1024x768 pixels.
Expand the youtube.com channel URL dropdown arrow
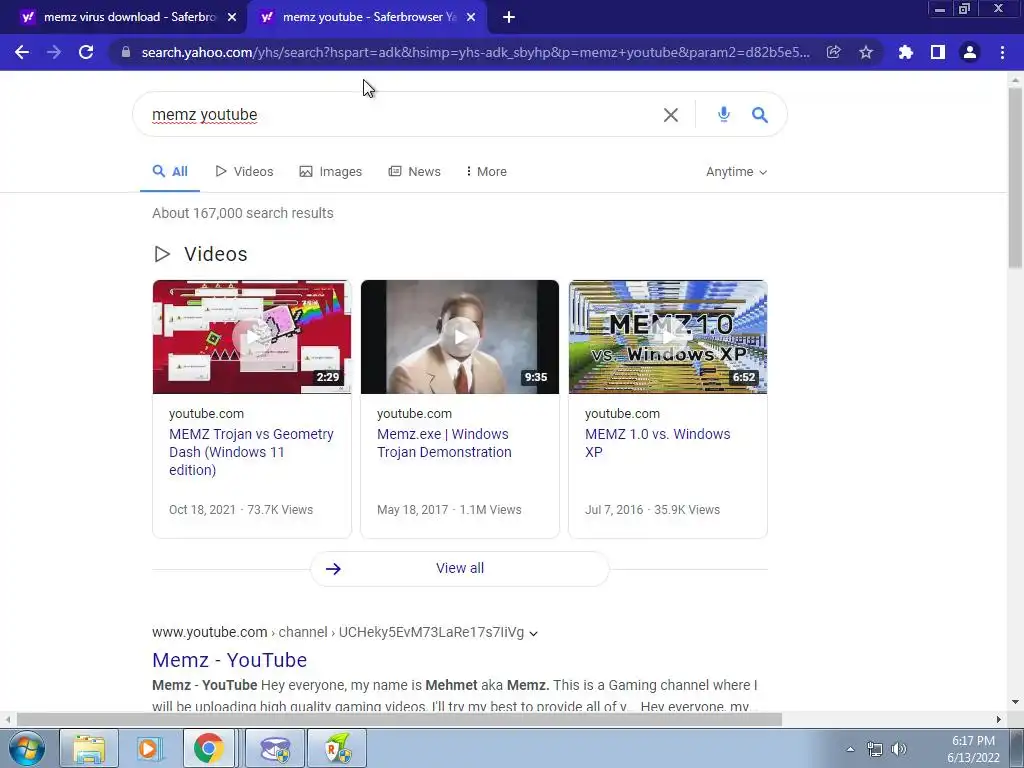tap(534, 633)
